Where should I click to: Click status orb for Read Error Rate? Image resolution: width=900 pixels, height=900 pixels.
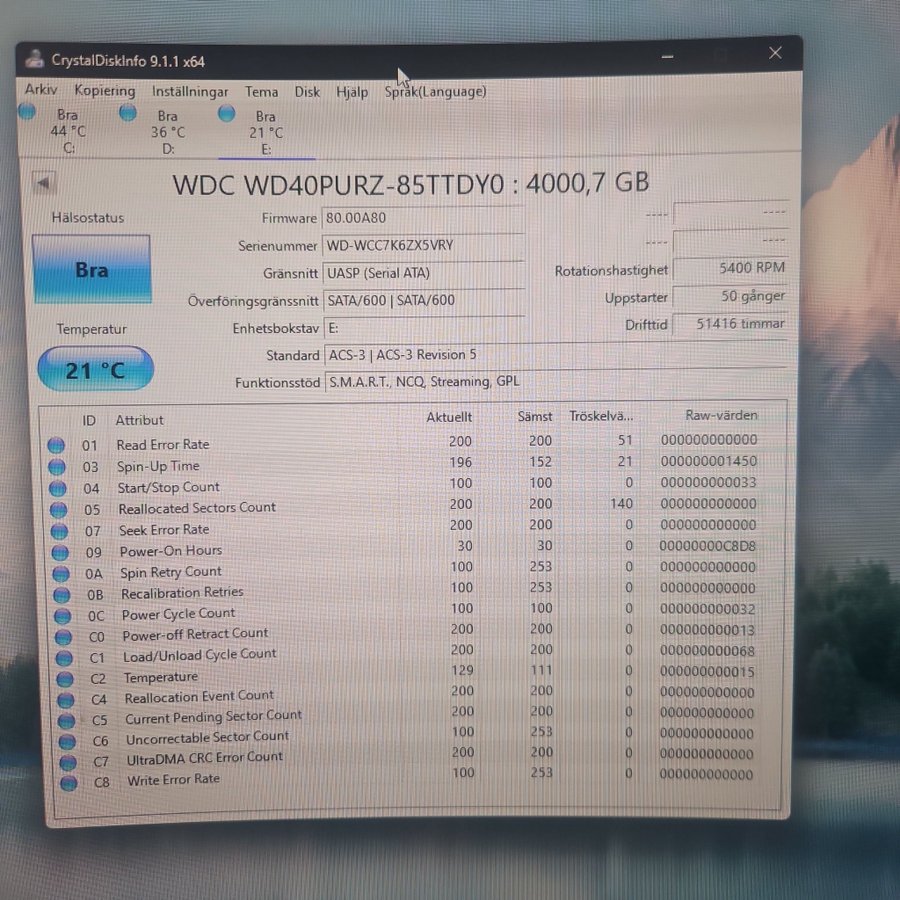click(x=57, y=445)
